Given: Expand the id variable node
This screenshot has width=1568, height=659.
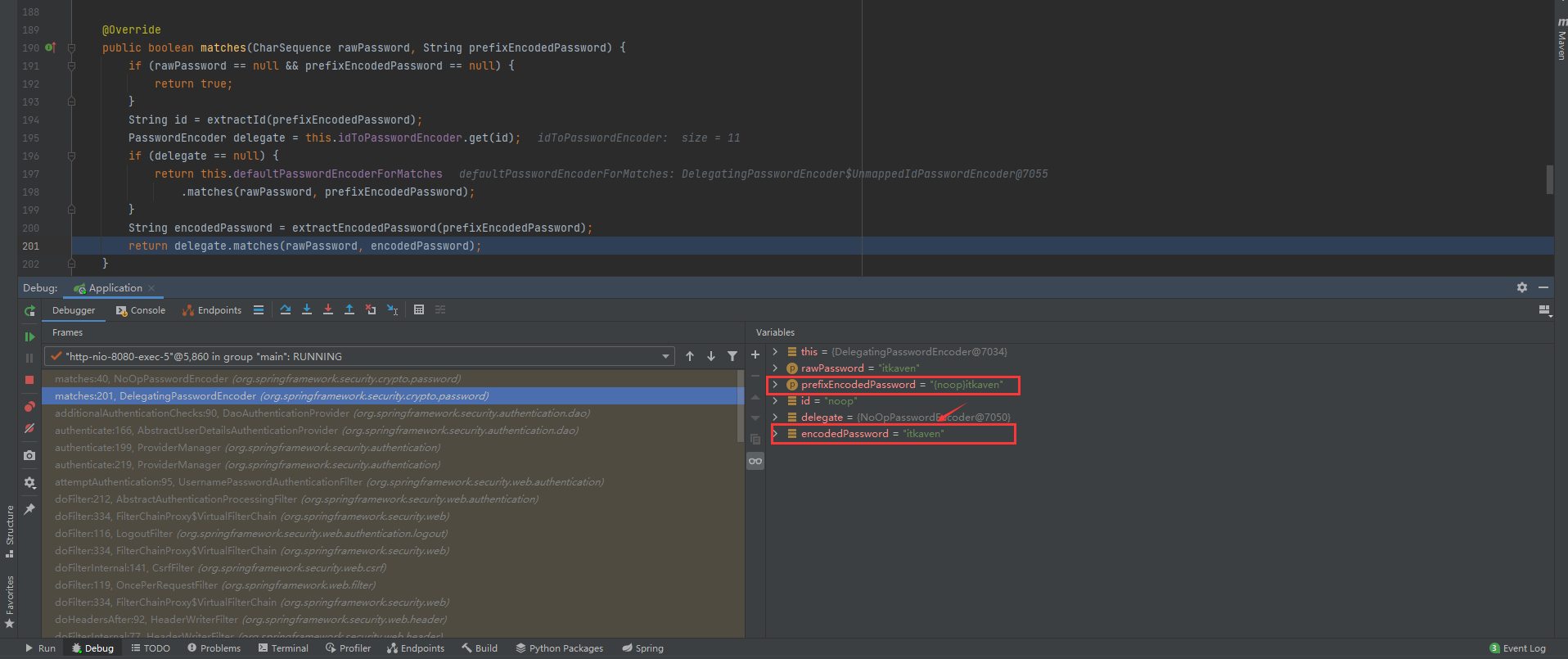Looking at the screenshot, I should pos(775,401).
